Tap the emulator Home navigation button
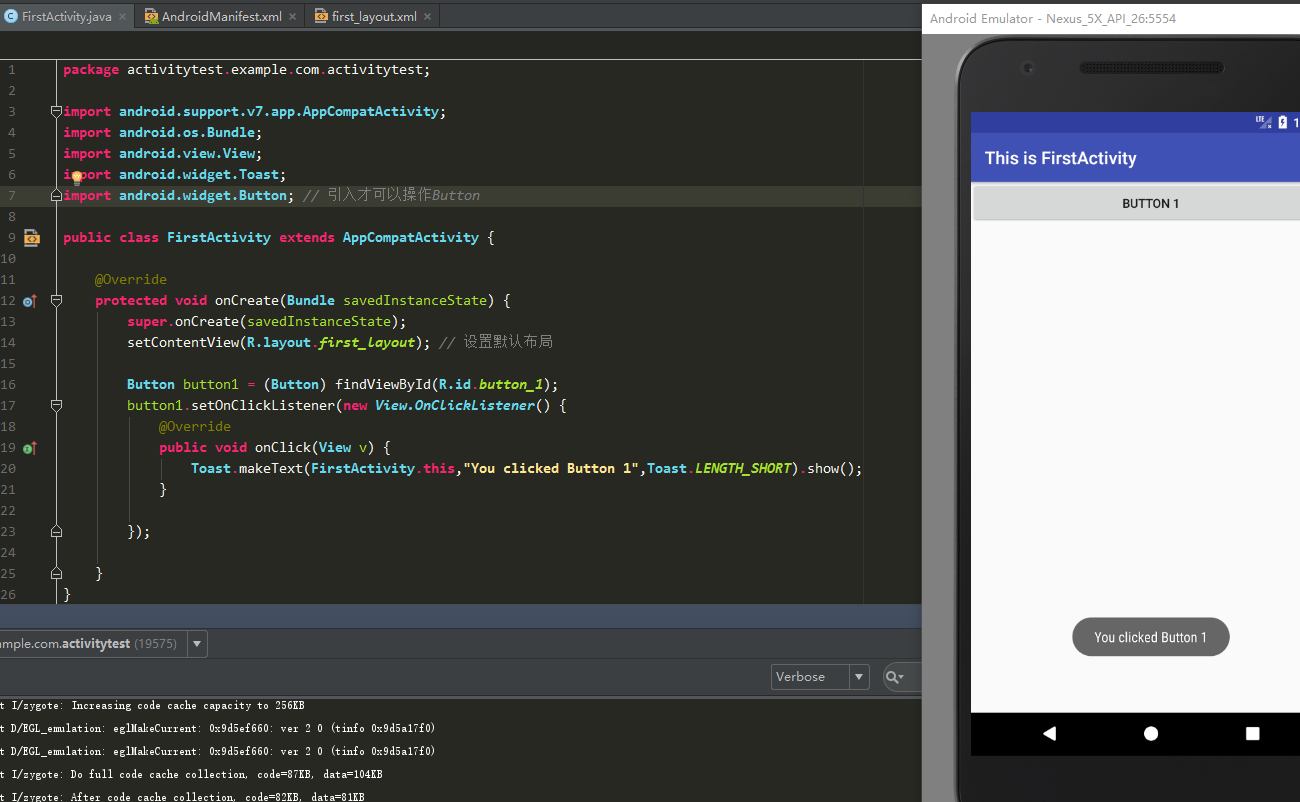Image resolution: width=1300 pixels, height=802 pixels. coord(1151,733)
